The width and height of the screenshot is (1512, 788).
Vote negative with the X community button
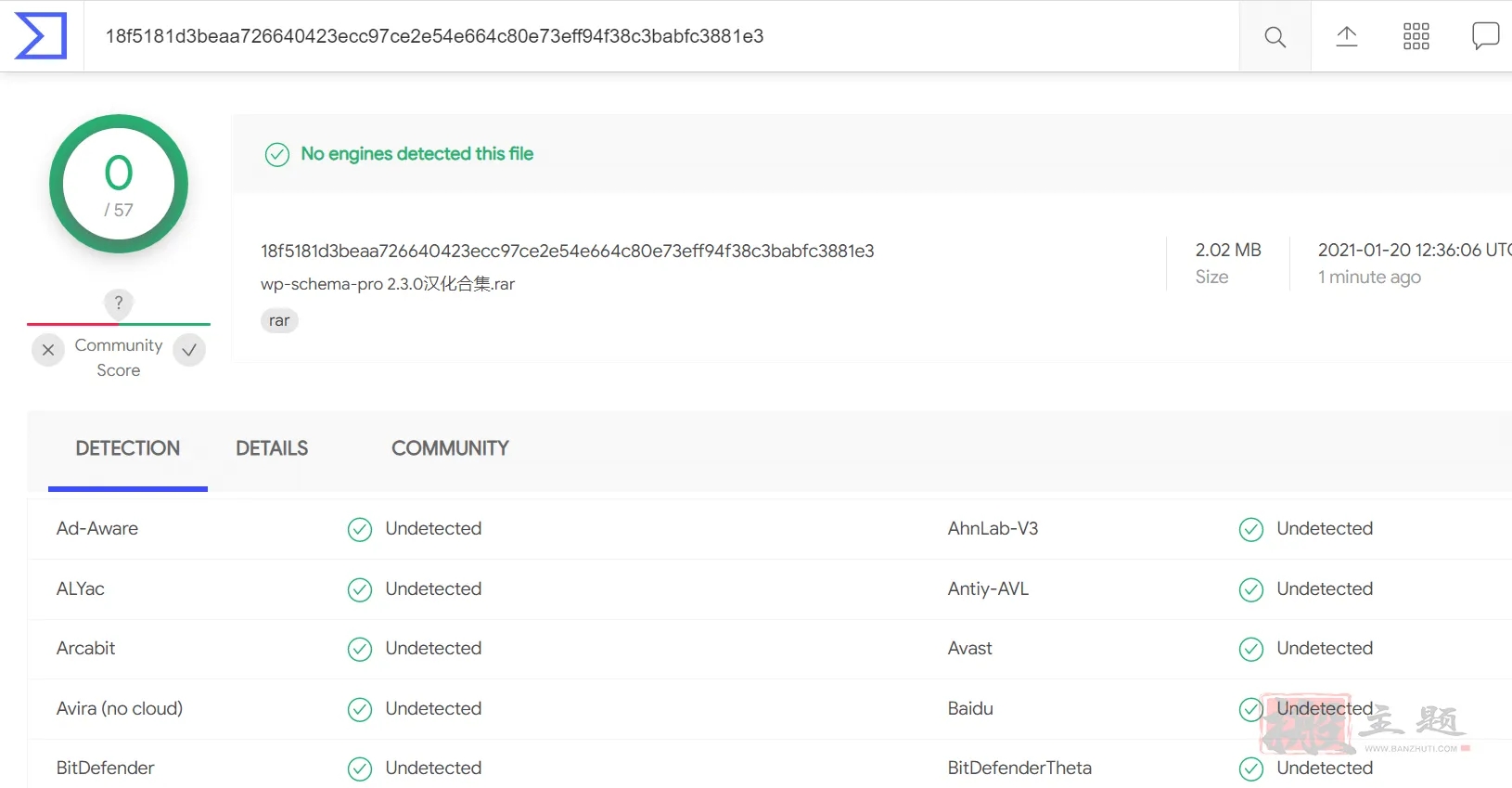(x=48, y=350)
